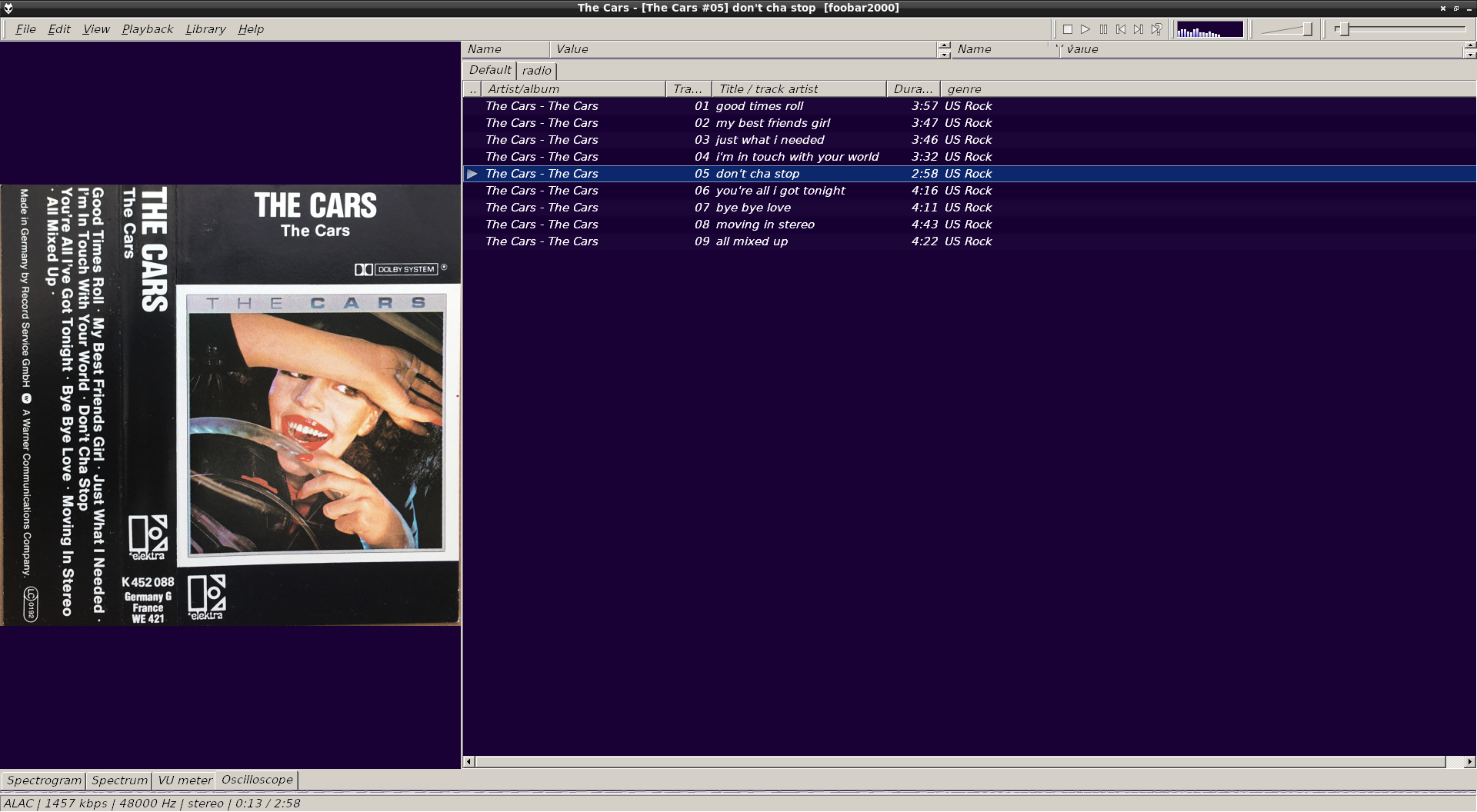Click the playing-status column header
This screenshot has height=812, width=1477.
(x=472, y=89)
